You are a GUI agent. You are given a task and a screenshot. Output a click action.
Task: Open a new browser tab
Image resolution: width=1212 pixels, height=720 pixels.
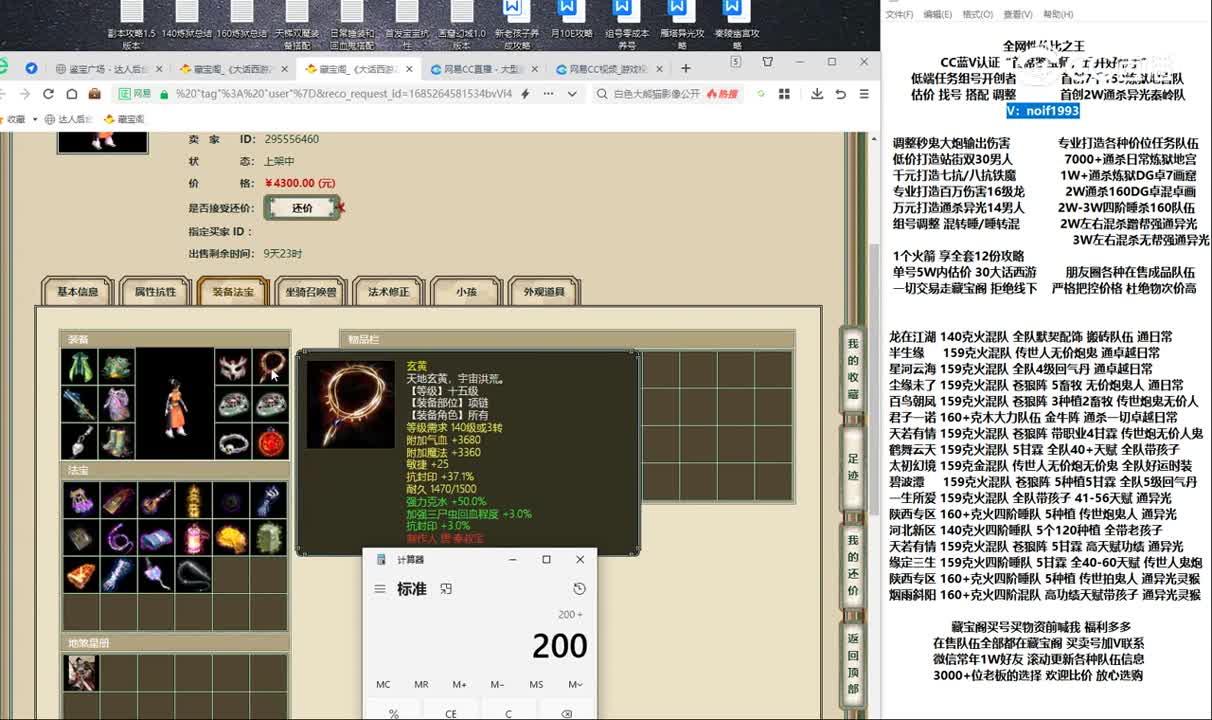click(x=686, y=69)
